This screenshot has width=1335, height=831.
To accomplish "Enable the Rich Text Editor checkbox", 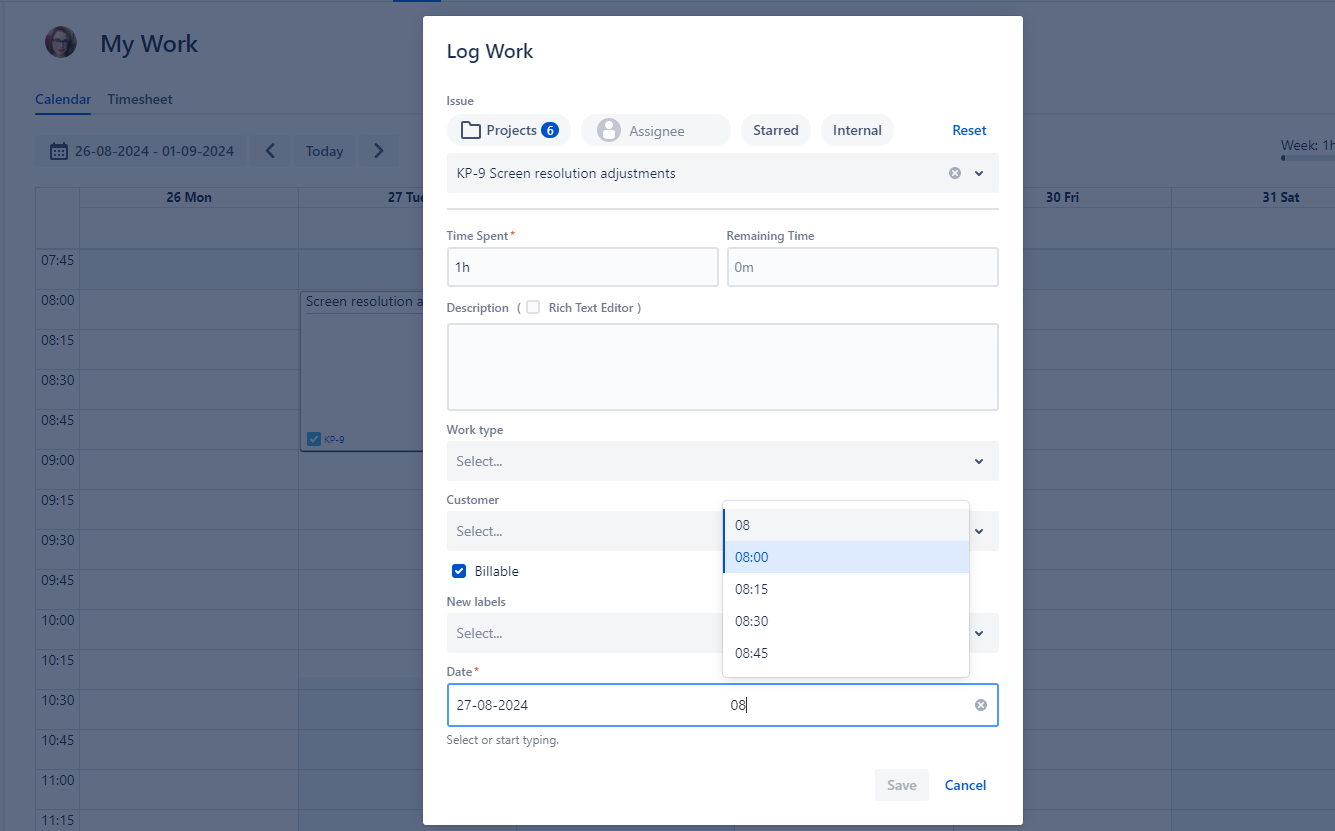I will pyautogui.click(x=533, y=308).
